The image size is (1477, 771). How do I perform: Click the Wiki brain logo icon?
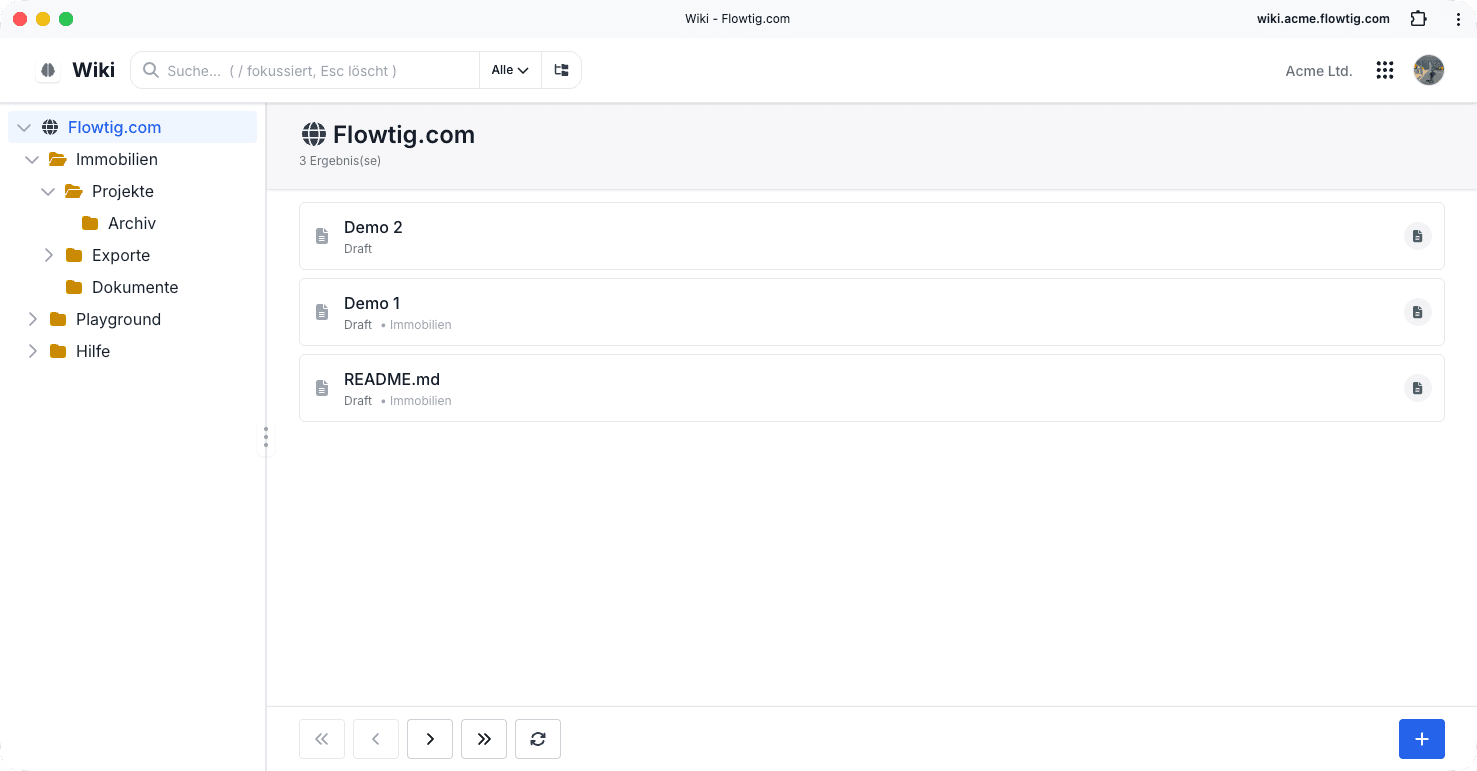pos(48,70)
